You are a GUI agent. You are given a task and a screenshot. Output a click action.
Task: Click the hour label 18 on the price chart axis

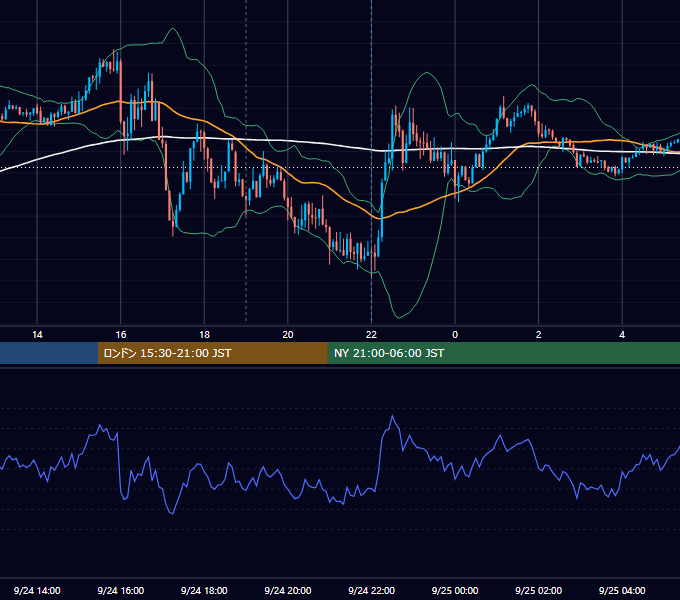click(x=204, y=335)
